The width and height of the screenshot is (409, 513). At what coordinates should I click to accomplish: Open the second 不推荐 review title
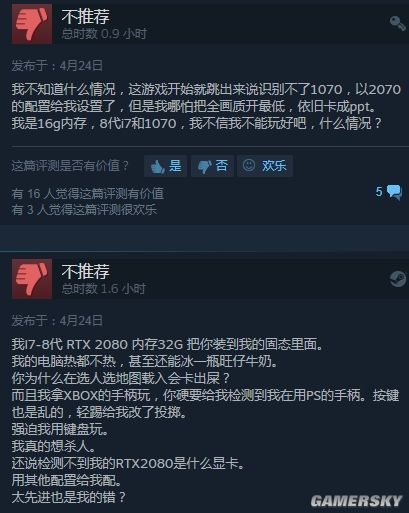[x=85, y=271]
